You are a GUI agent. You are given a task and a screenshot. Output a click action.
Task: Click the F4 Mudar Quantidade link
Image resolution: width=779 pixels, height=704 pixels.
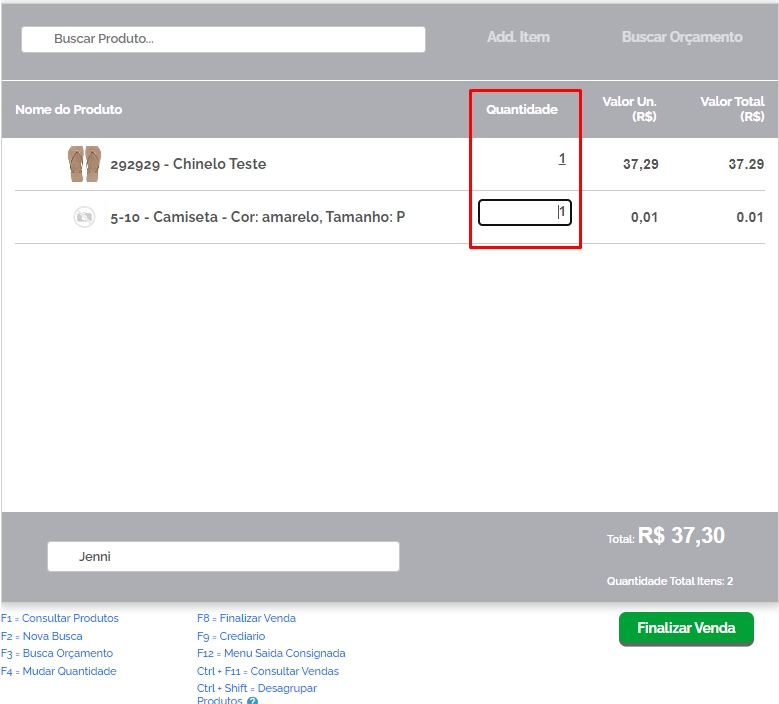59,671
